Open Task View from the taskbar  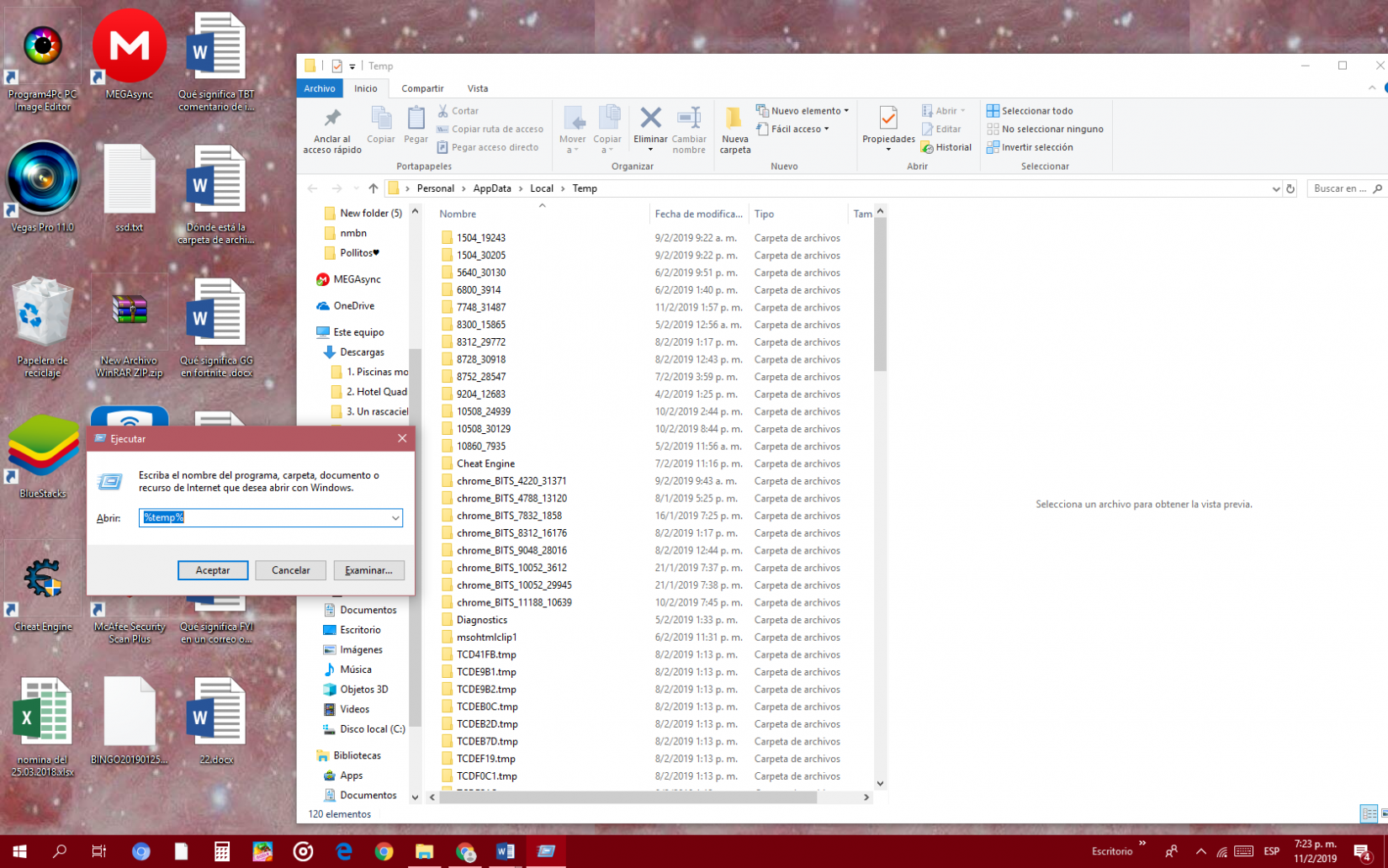click(98, 851)
